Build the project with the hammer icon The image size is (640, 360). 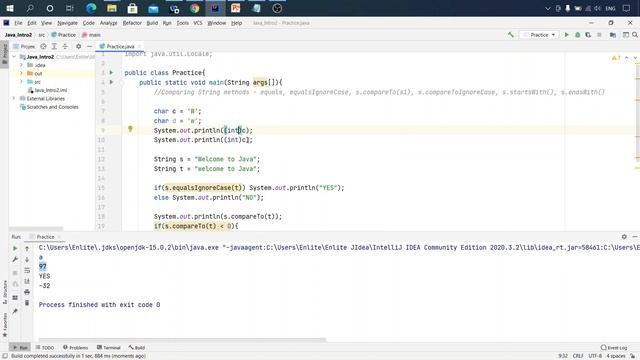[511, 35]
